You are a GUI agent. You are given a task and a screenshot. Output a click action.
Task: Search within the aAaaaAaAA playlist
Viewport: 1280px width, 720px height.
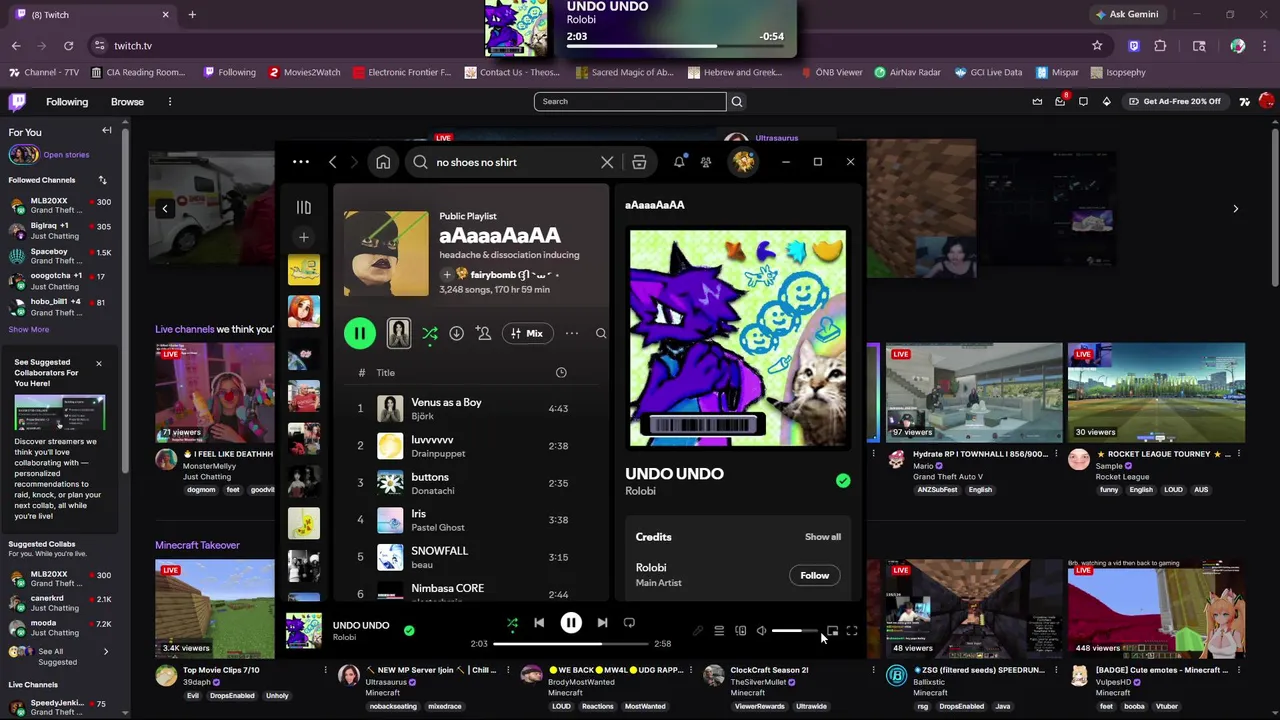coord(601,333)
